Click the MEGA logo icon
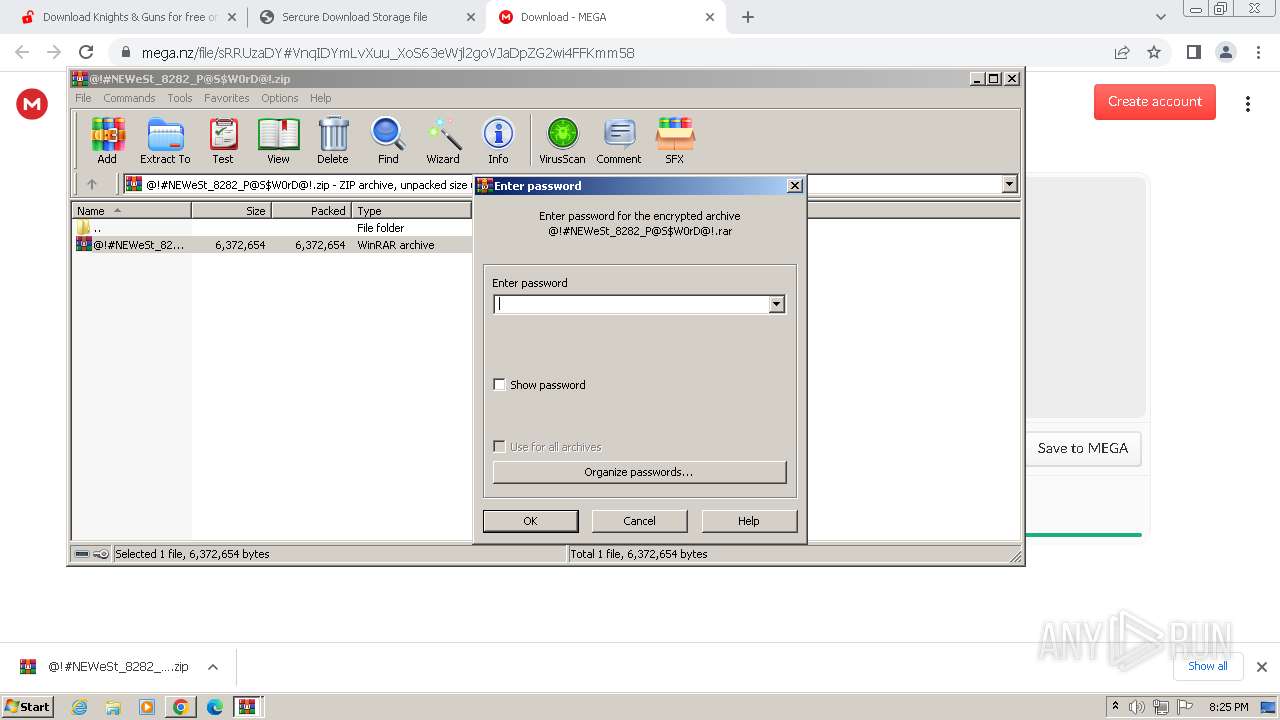The image size is (1280, 720). [x=32, y=103]
